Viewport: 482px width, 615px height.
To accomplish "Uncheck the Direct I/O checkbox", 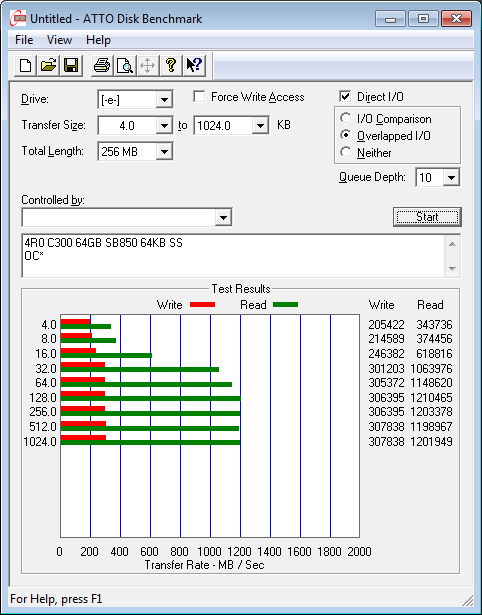I will (x=345, y=96).
